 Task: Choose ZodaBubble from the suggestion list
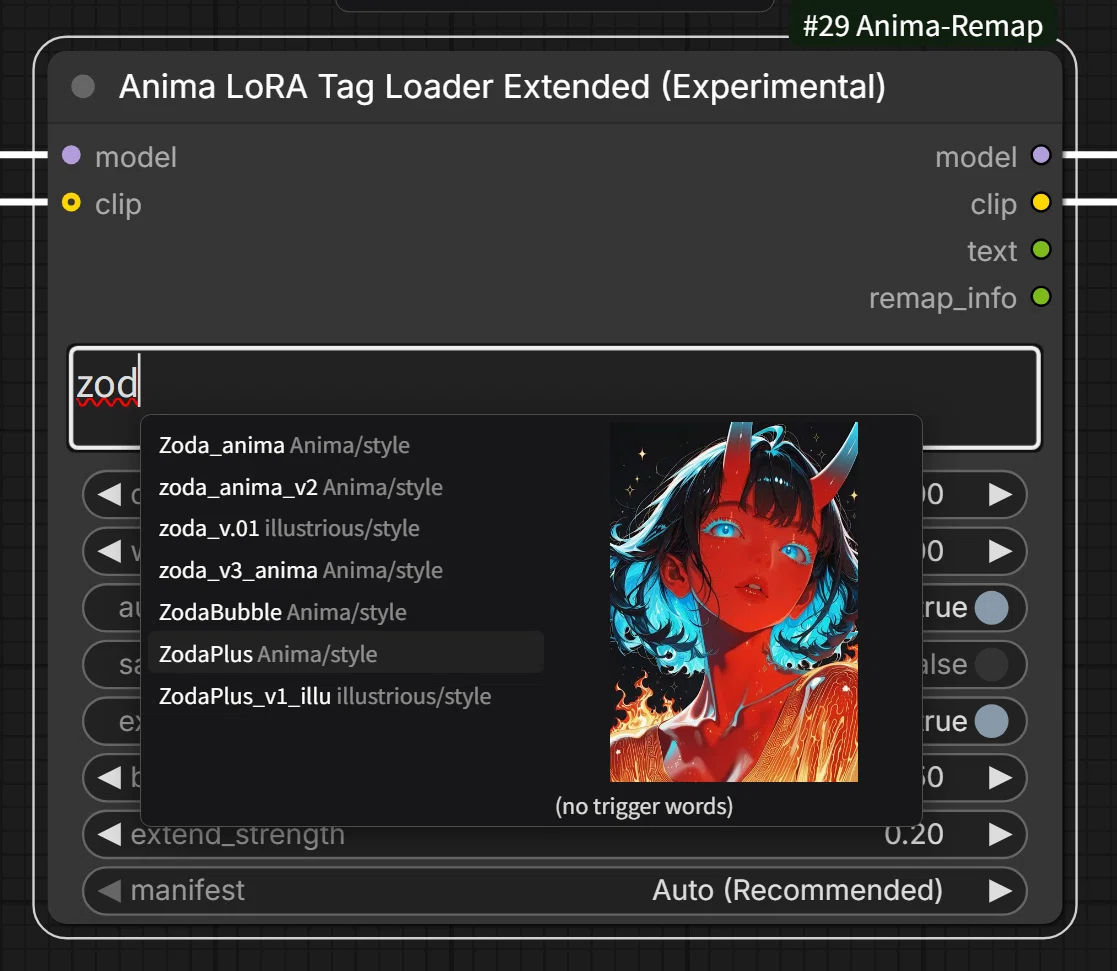click(x=346, y=613)
